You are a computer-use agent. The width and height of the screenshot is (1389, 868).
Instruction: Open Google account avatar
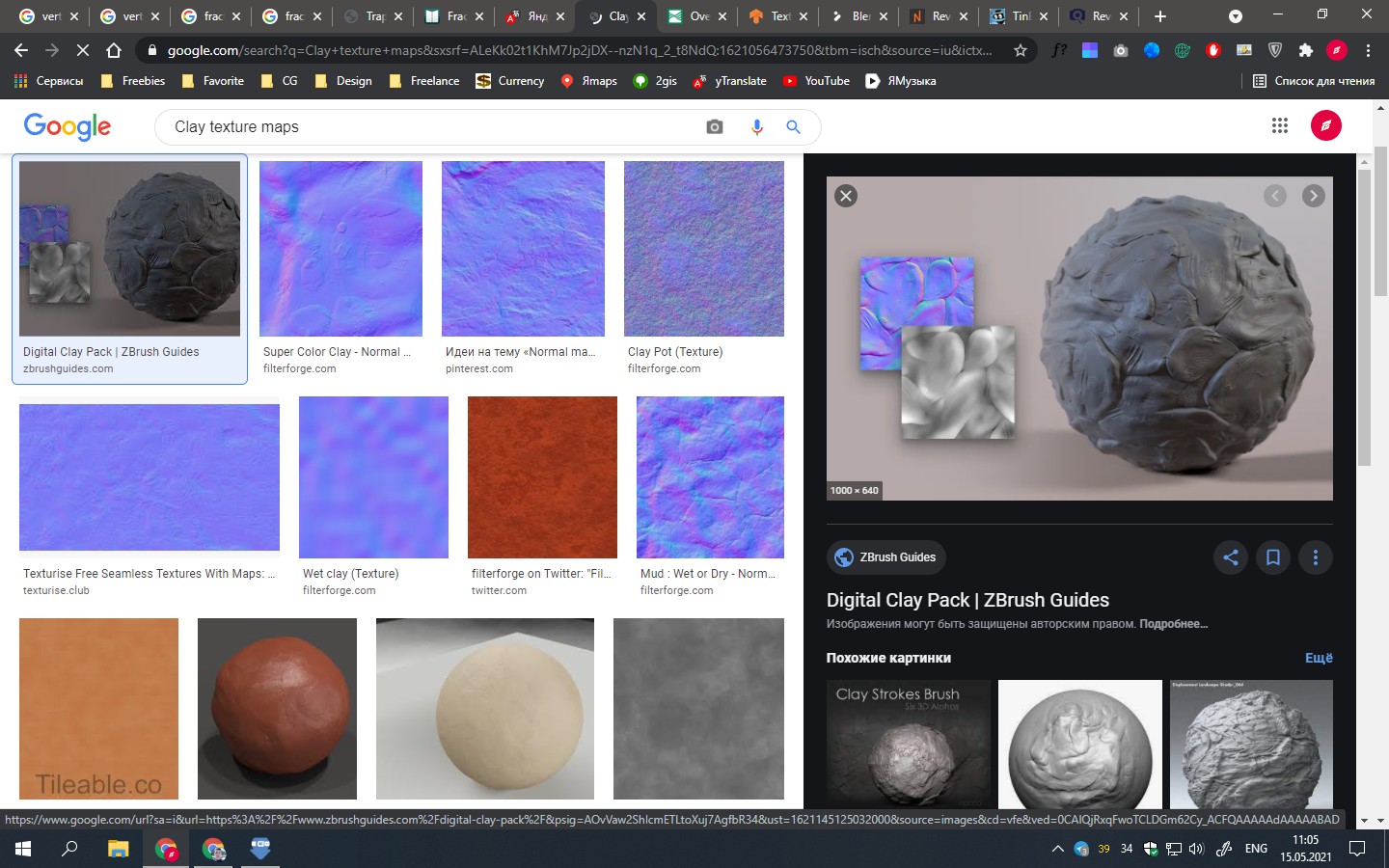(x=1326, y=125)
